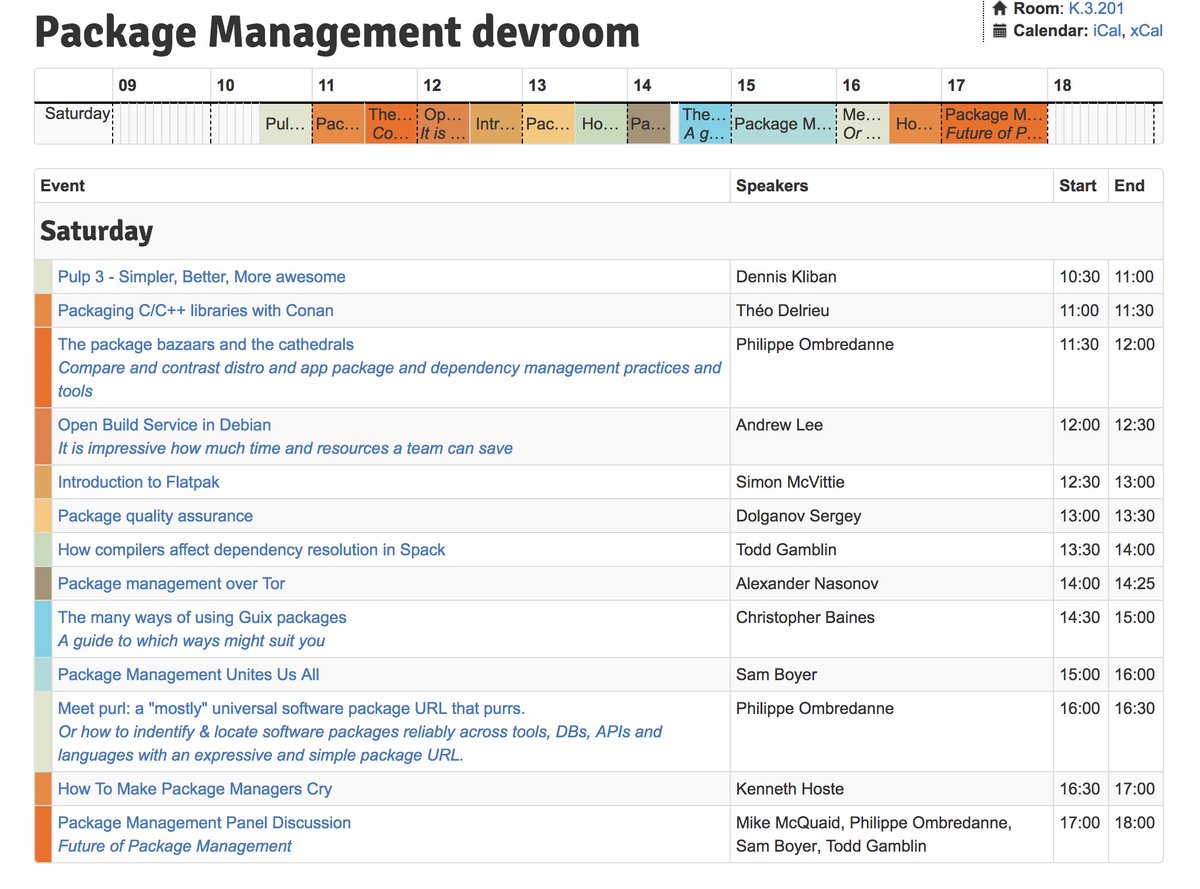Click speaker name Christopher Baines
The image size is (1200, 889).
pyautogui.click(x=805, y=618)
